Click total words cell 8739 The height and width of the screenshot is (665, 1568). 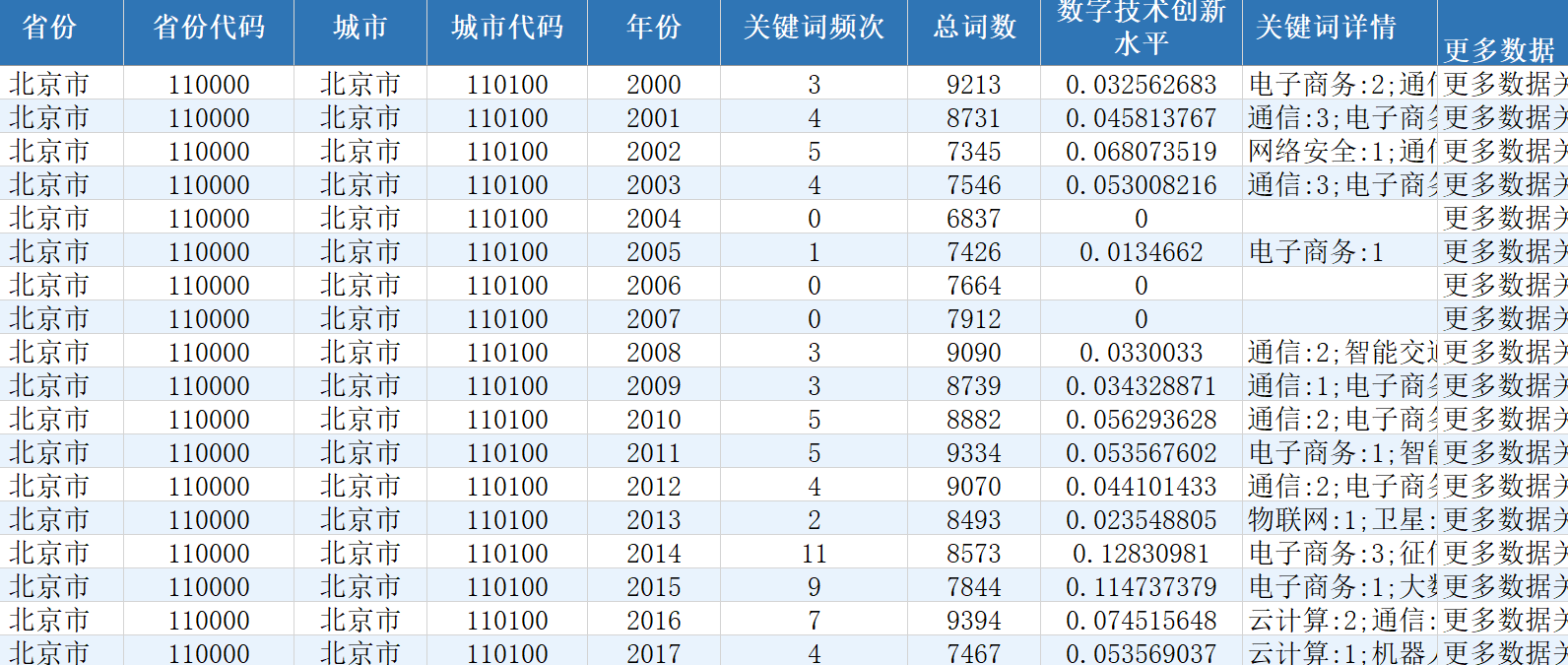[x=974, y=386]
